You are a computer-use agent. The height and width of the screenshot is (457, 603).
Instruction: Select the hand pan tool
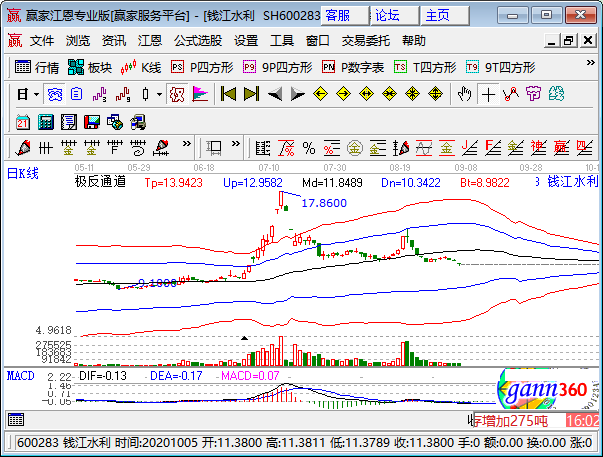tap(464, 94)
